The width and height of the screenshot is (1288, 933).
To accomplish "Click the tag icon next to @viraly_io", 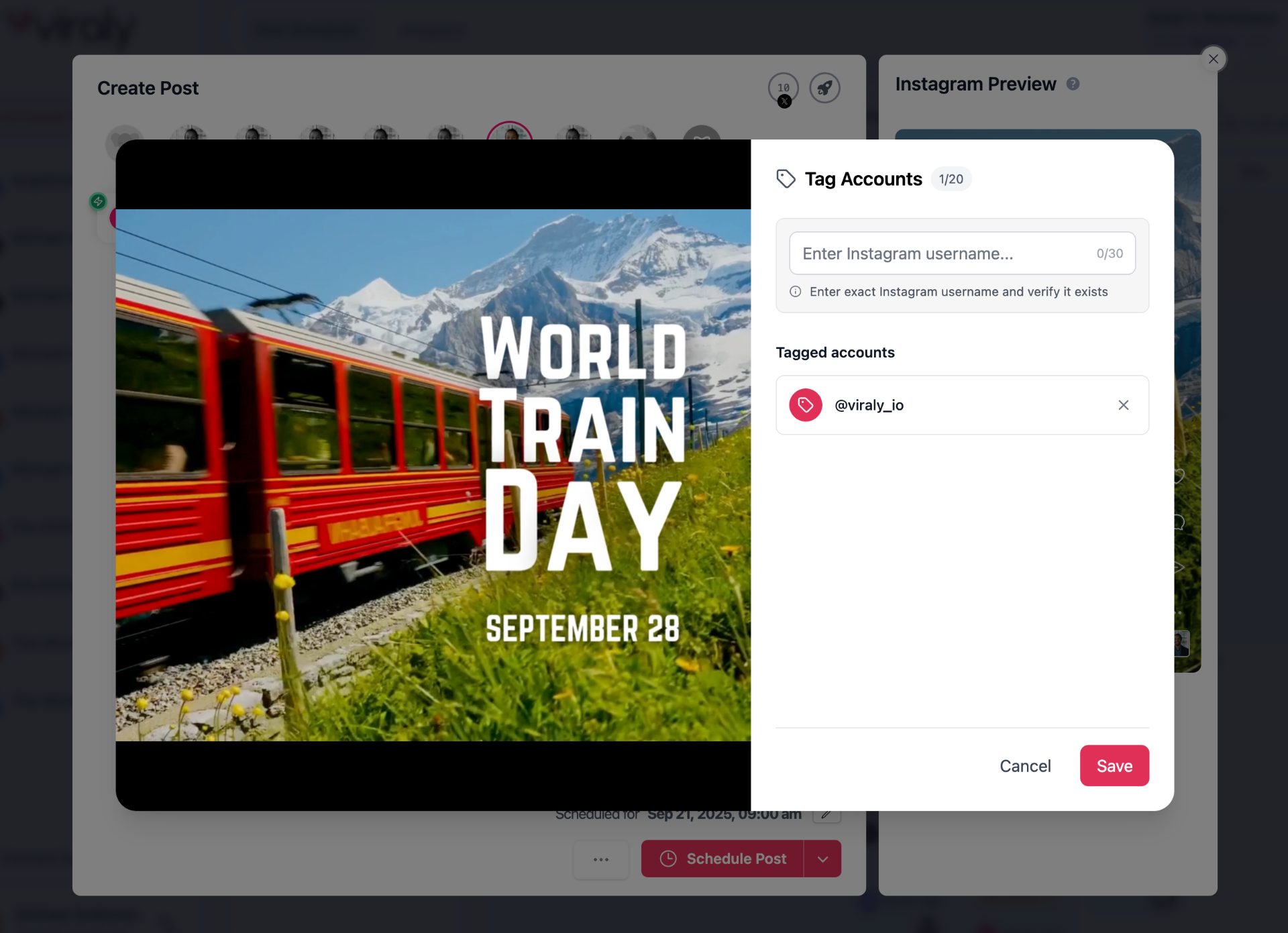I will point(806,405).
